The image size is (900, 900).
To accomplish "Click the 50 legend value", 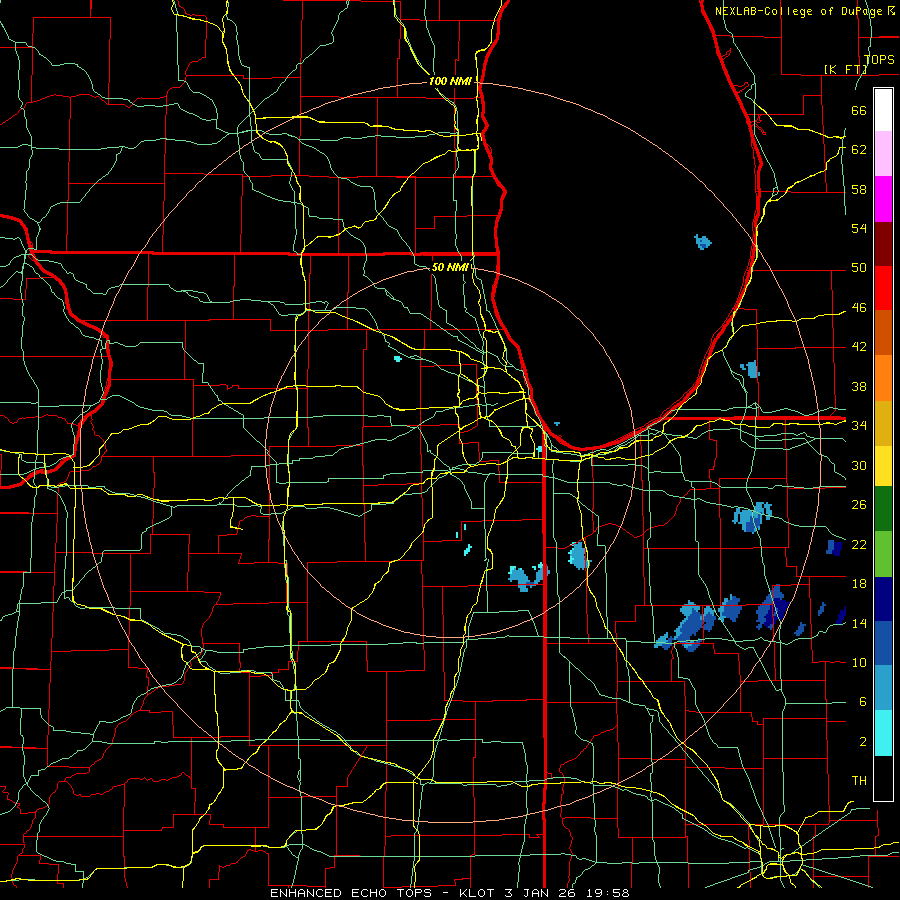I will coord(859,267).
